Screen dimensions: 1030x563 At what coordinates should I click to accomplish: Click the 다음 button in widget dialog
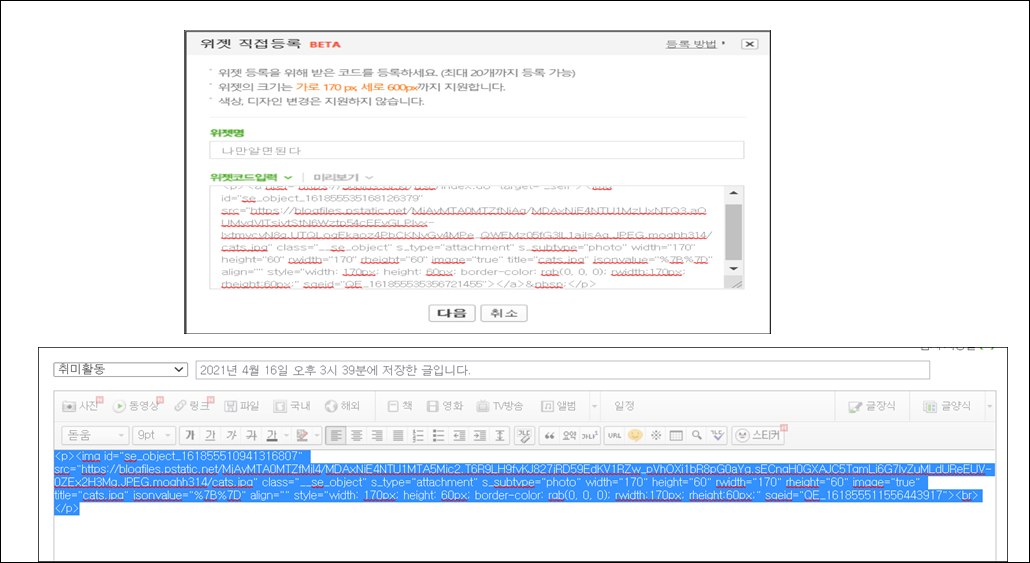pyautogui.click(x=452, y=313)
